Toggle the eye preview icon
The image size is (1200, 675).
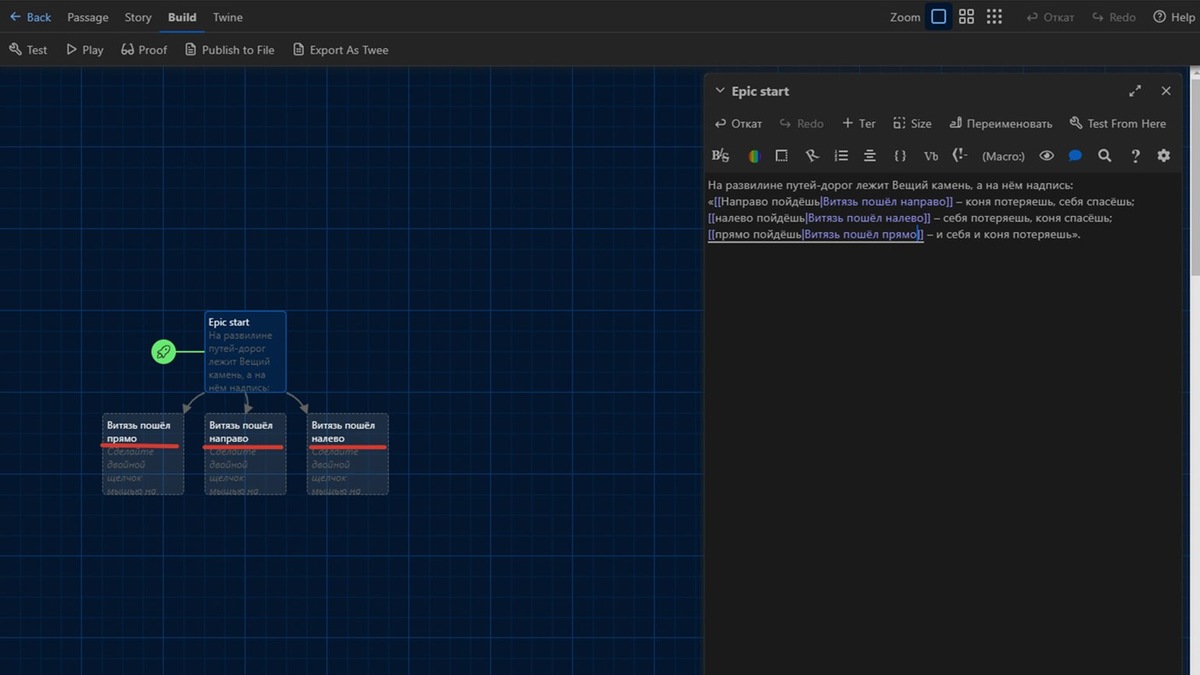click(1046, 156)
